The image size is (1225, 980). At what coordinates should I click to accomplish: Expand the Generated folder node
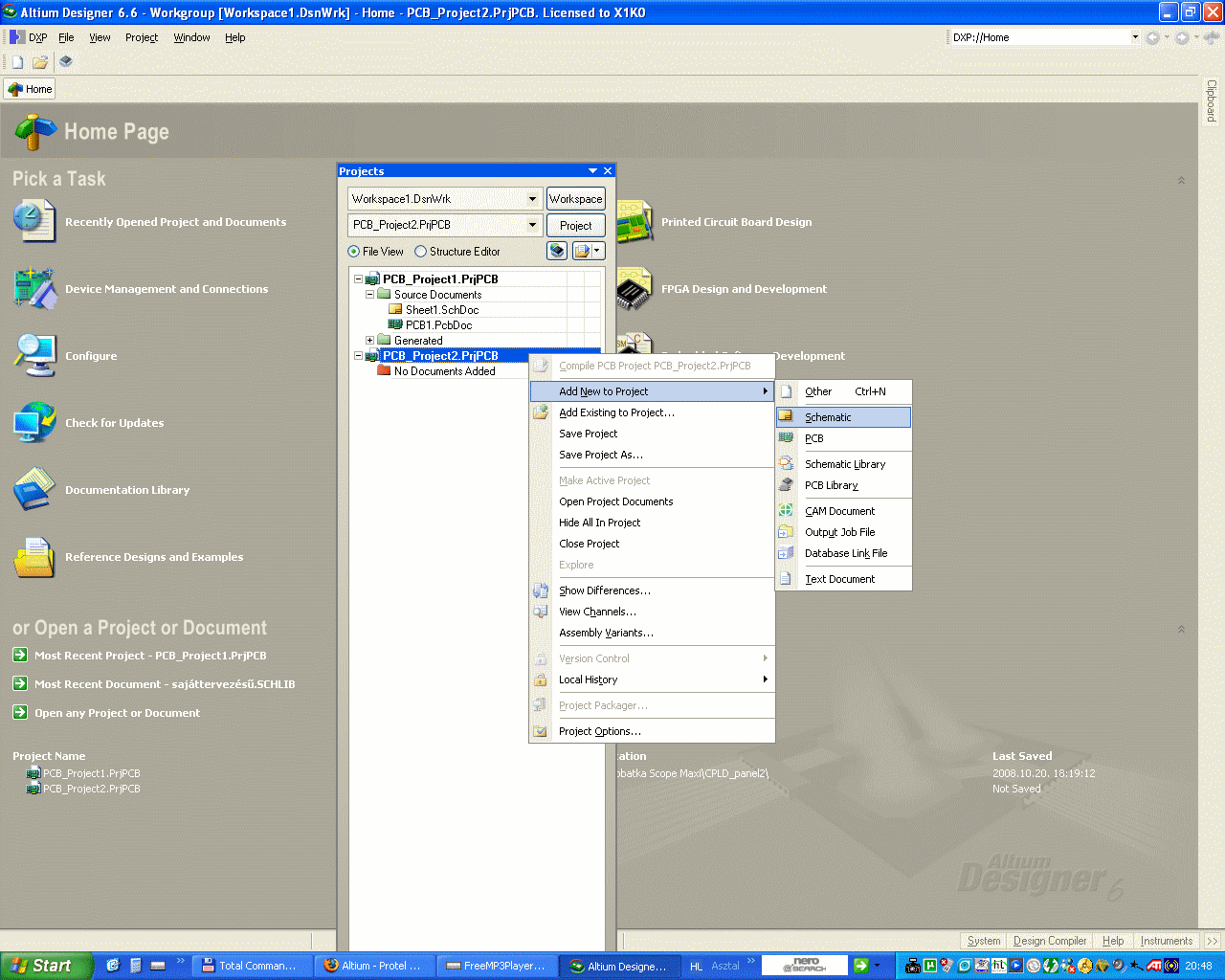pos(370,341)
